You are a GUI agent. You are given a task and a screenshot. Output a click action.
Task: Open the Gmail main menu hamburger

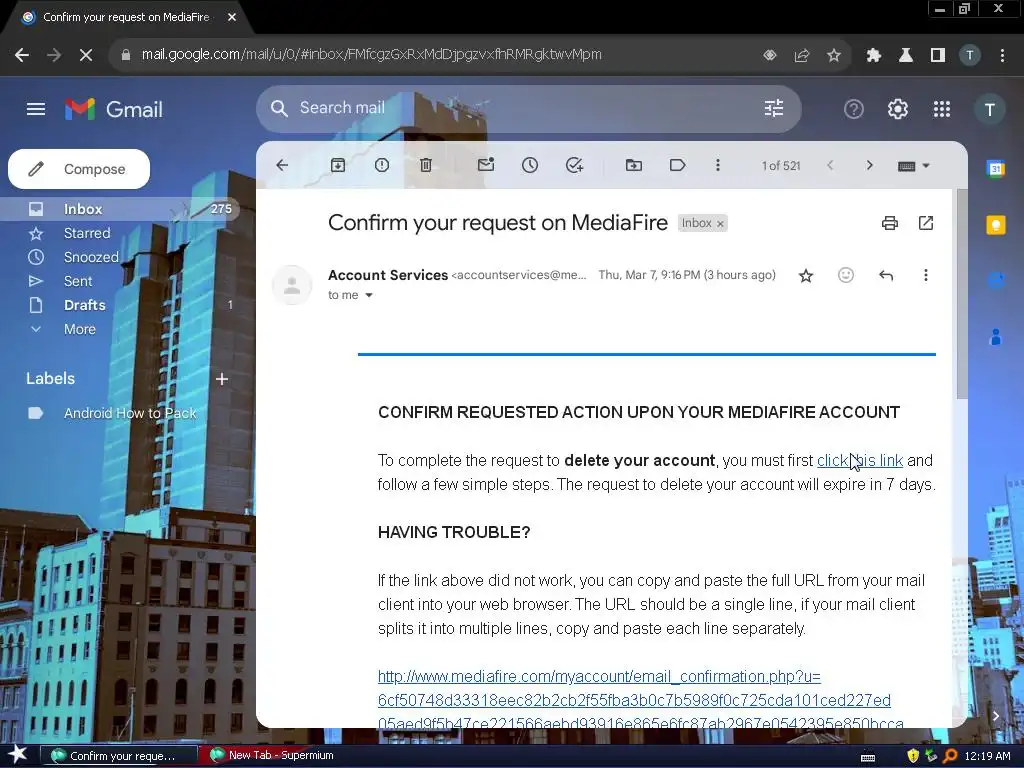coord(36,109)
